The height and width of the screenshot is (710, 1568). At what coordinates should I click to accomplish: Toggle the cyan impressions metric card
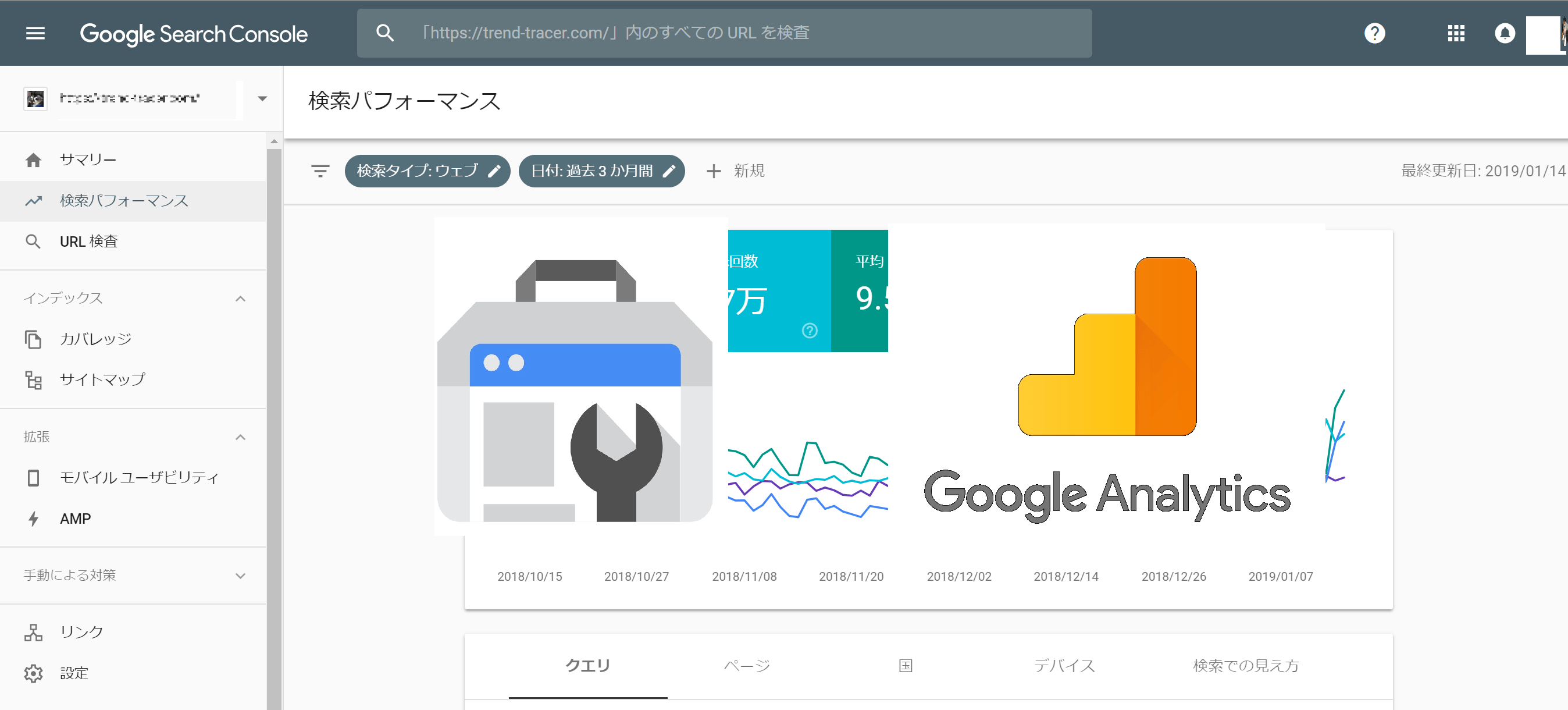pos(779,290)
